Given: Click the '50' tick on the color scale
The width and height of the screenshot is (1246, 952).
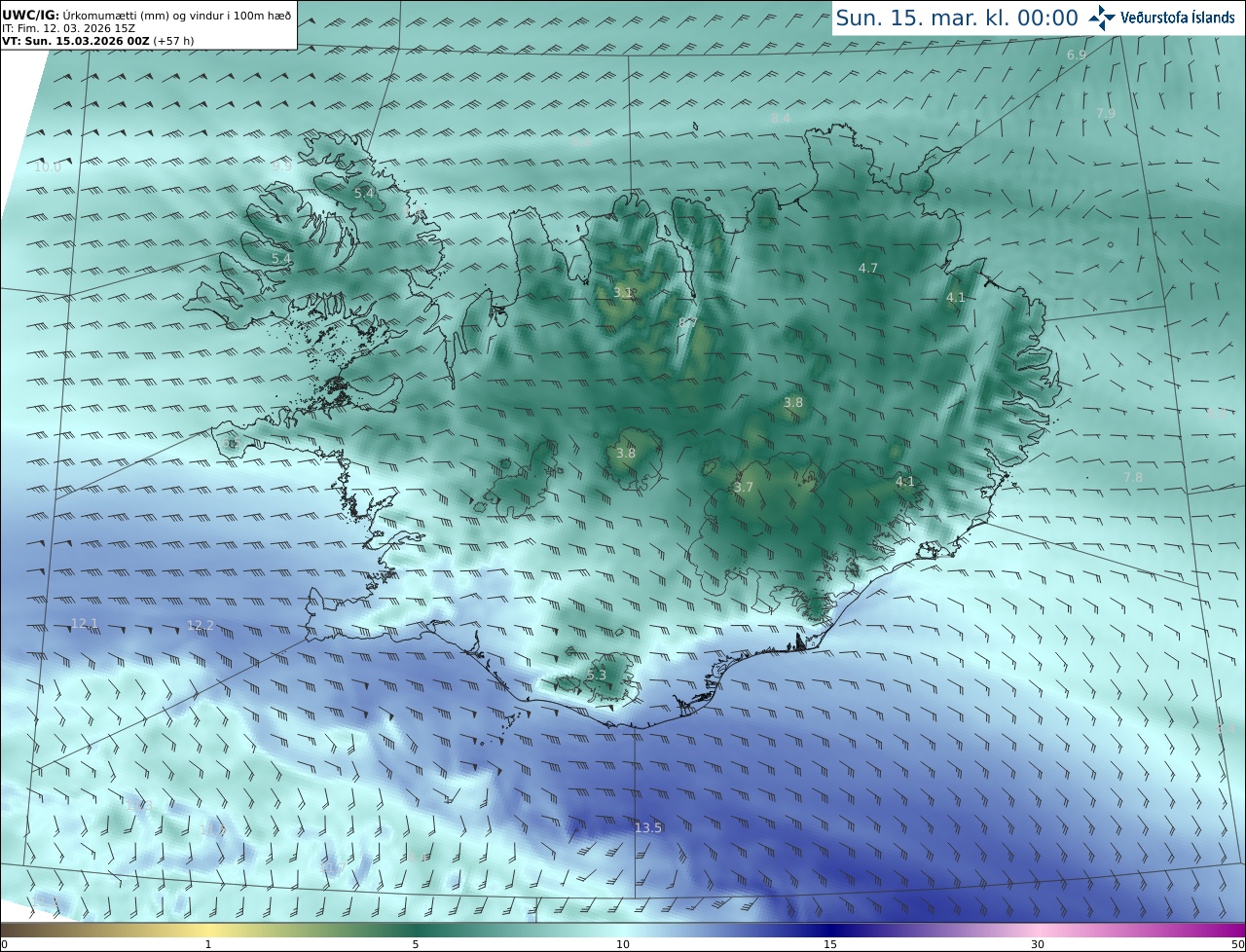Looking at the screenshot, I should point(1237,944).
